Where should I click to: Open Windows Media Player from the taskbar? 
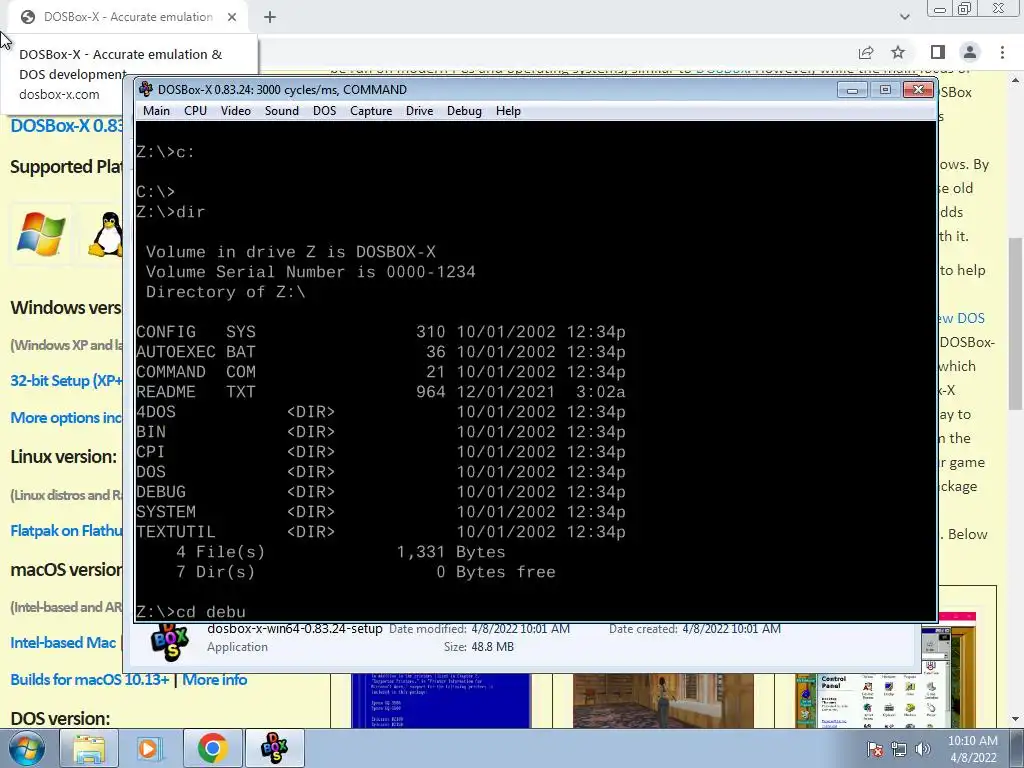coord(150,748)
